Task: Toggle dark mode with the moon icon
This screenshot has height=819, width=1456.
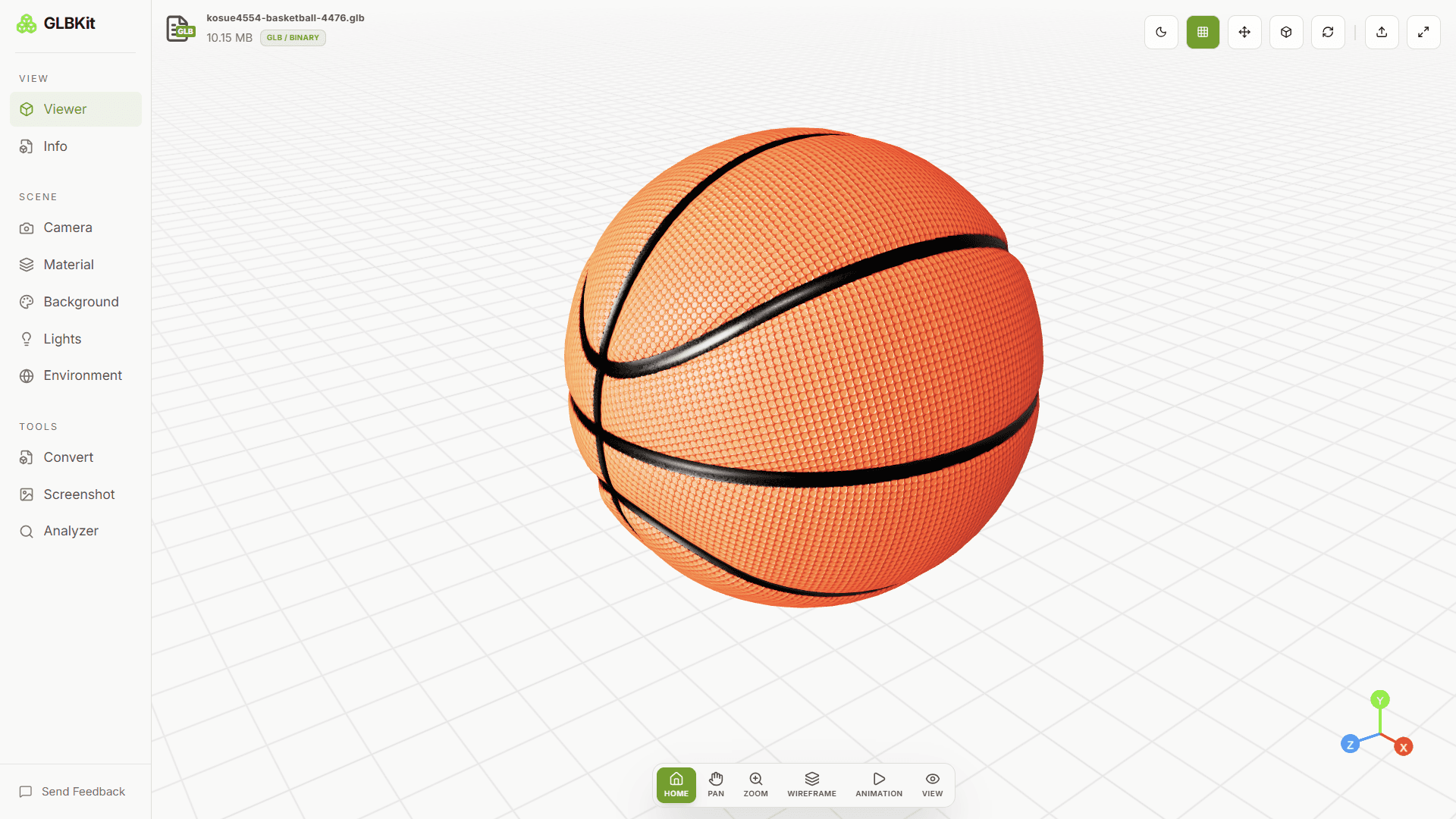Action: 1161,32
